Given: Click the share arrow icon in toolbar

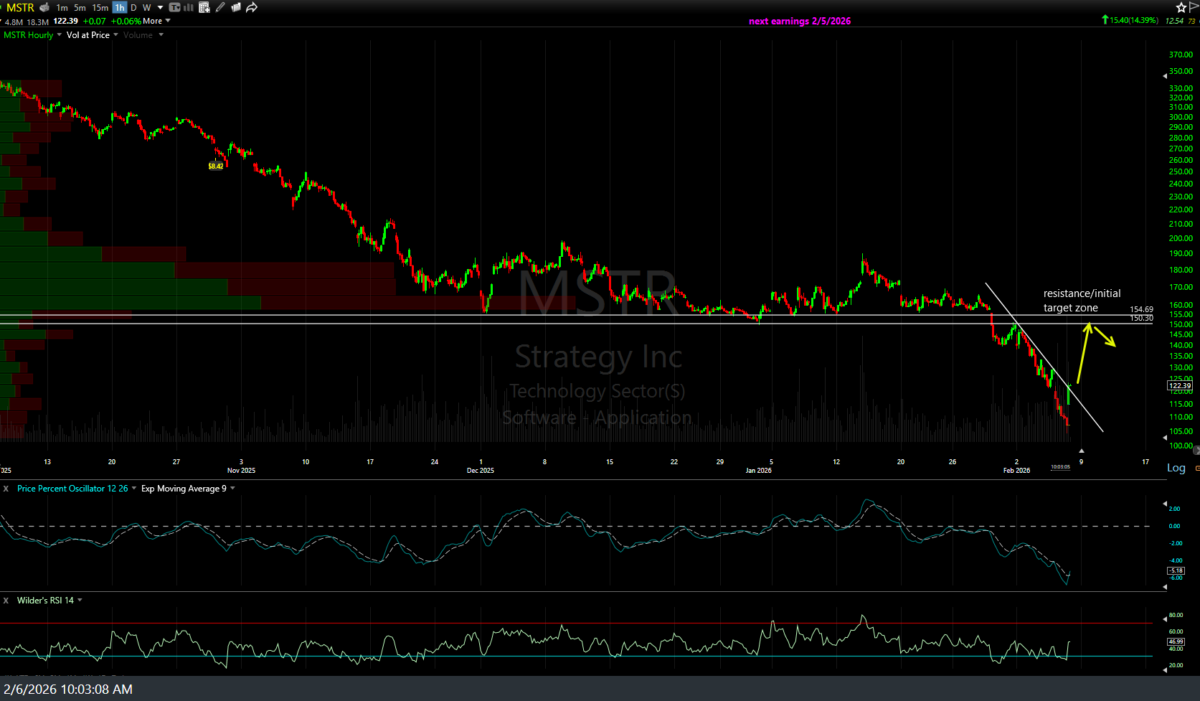Looking at the screenshot, I should (x=251, y=7).
